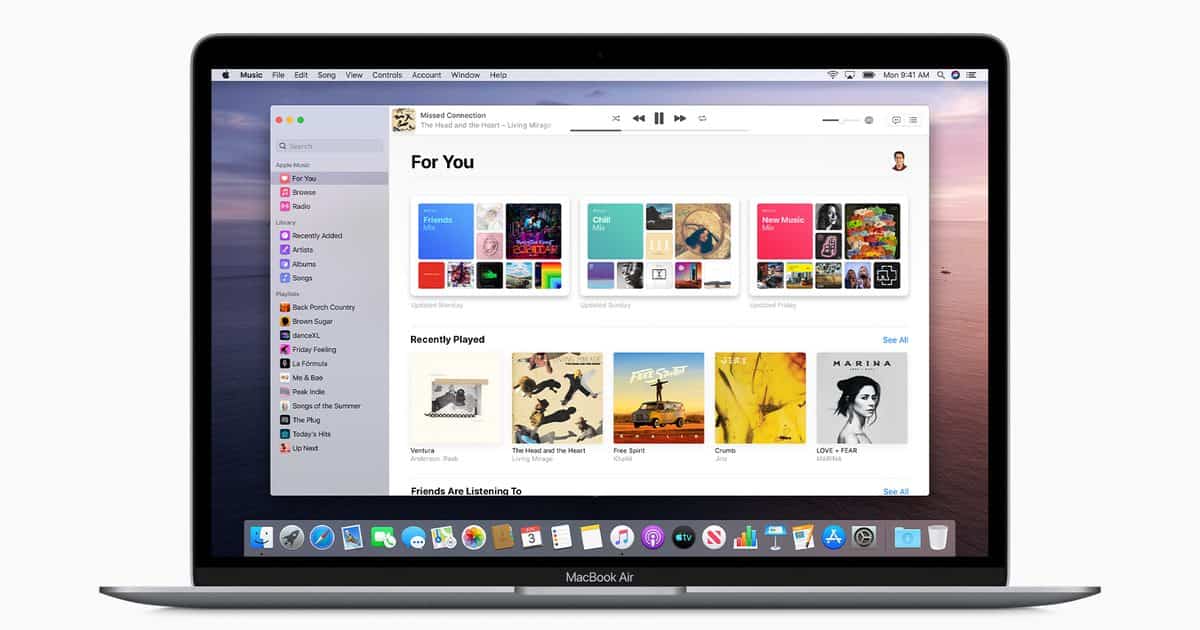Open the Today's Hits playlist
This screenshot has height=630, width=1200.
tap(311, 434)
